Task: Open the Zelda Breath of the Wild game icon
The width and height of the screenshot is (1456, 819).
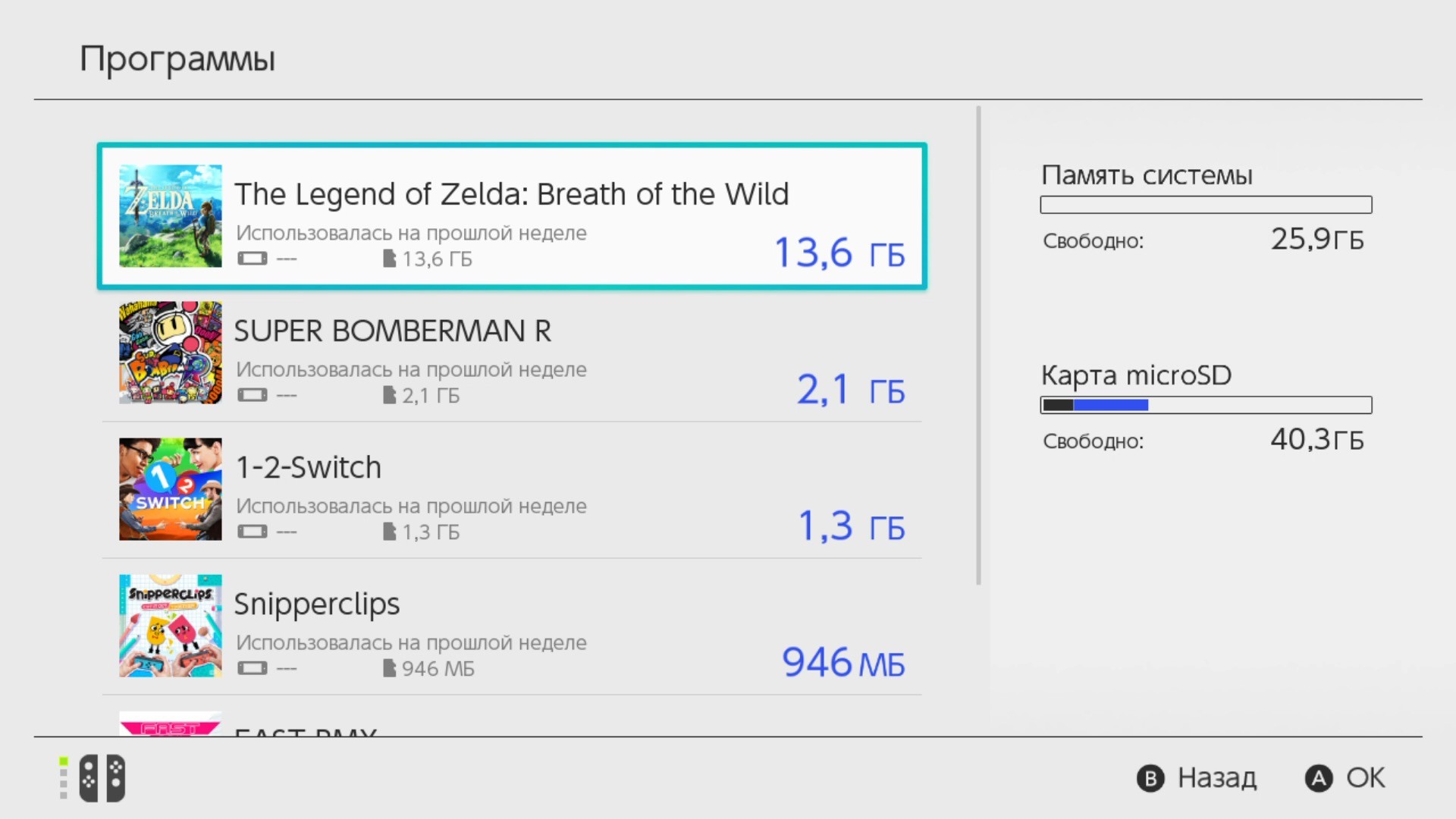Action: coord(170,216)
